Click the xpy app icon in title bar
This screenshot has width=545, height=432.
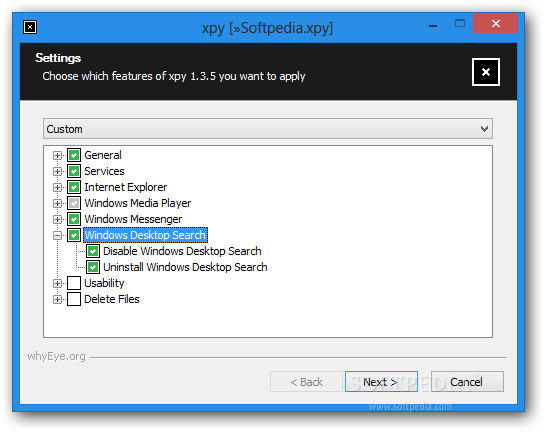coord(30,27)
